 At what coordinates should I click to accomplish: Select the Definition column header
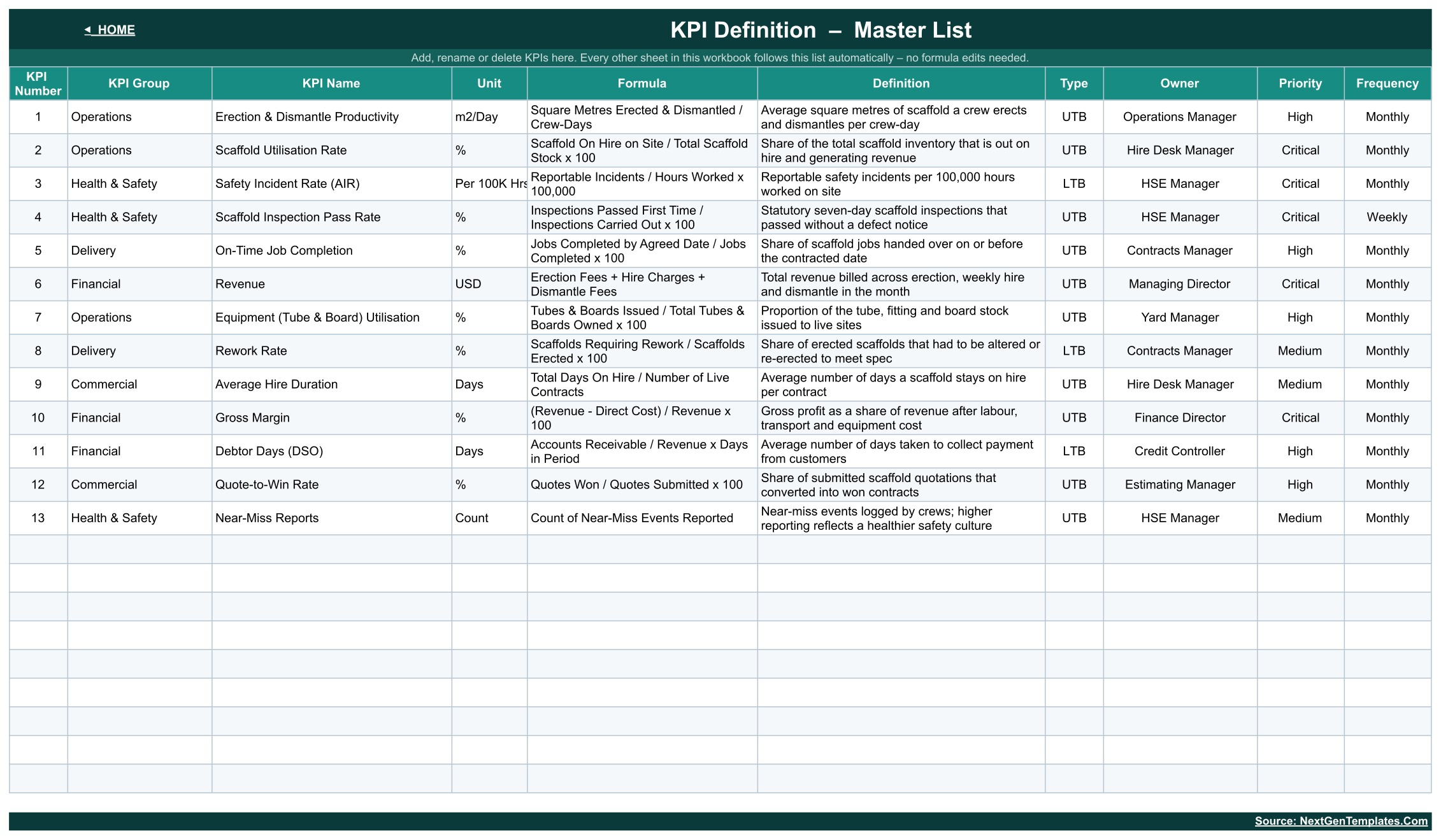coord(901,83)
